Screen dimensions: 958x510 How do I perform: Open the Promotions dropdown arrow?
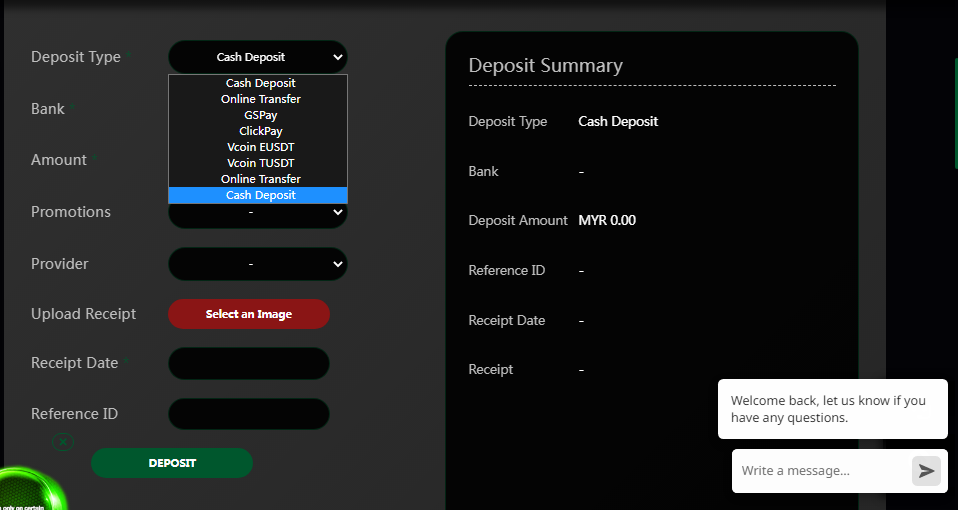tap(337, 212)
